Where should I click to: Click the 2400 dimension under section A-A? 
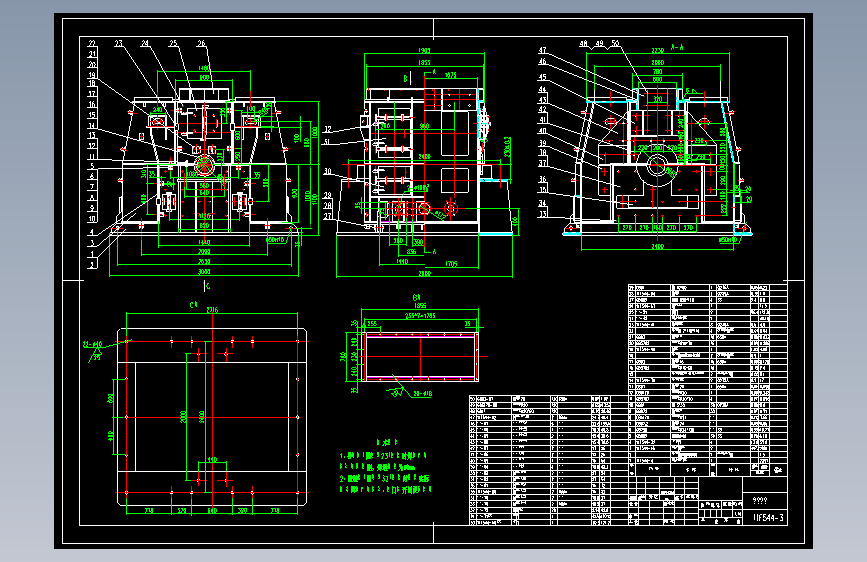click(x=657, y=247)
